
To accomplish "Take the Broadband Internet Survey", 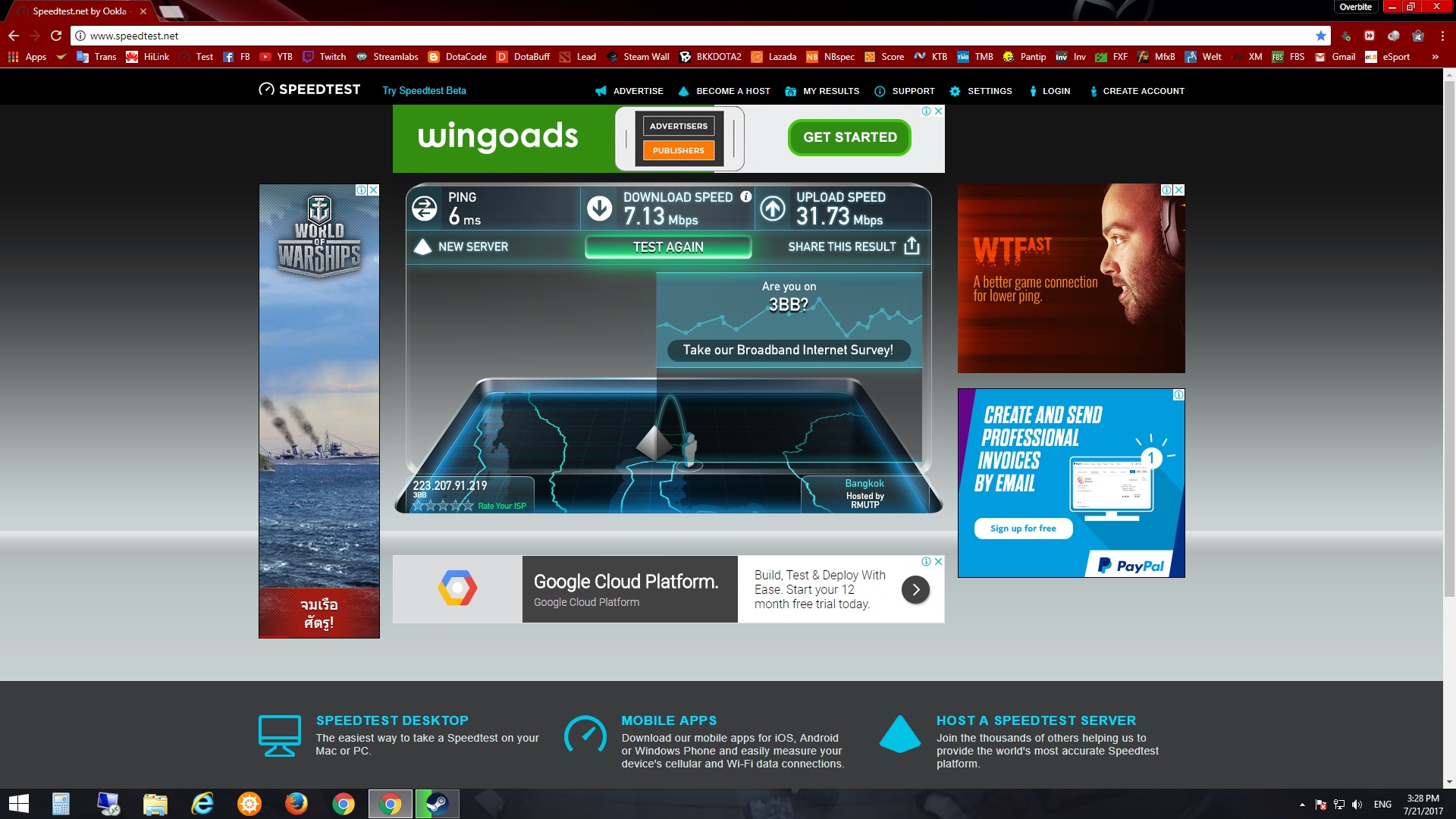I will [x=788, y=350].
